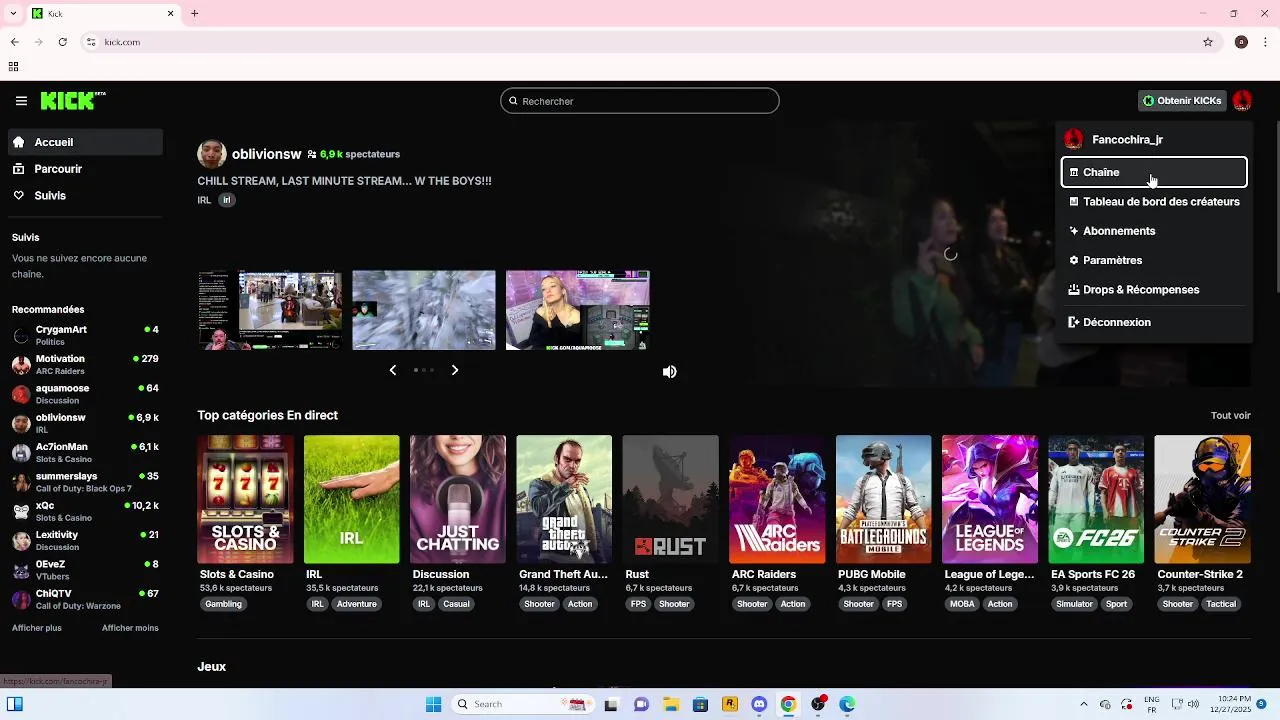Open Ac7ionMan in recommended list
Image resolution: width=1280 pixels, height=720 pixels.
click(x=85, y=452)
